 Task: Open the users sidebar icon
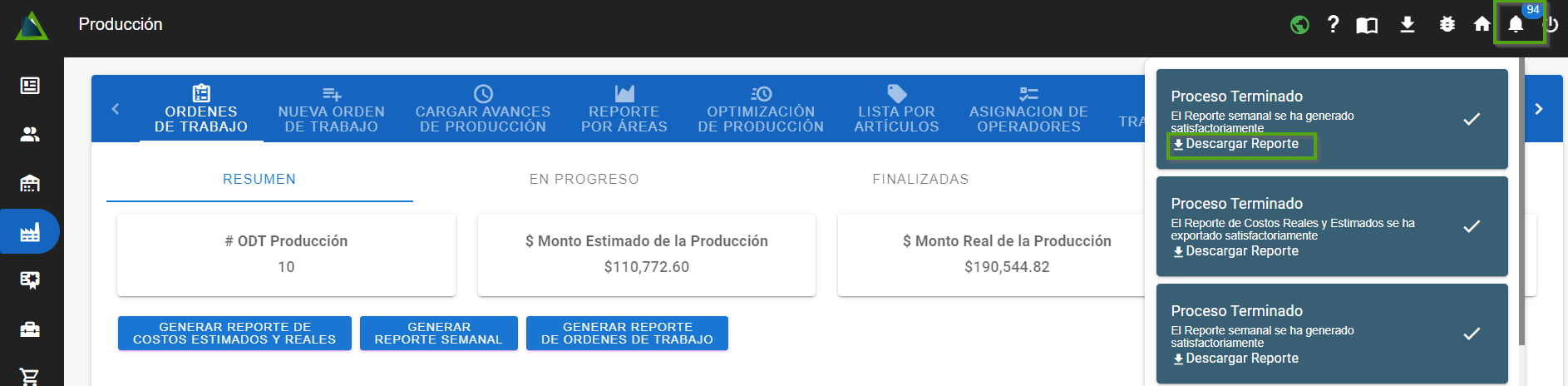click(30, 134)
